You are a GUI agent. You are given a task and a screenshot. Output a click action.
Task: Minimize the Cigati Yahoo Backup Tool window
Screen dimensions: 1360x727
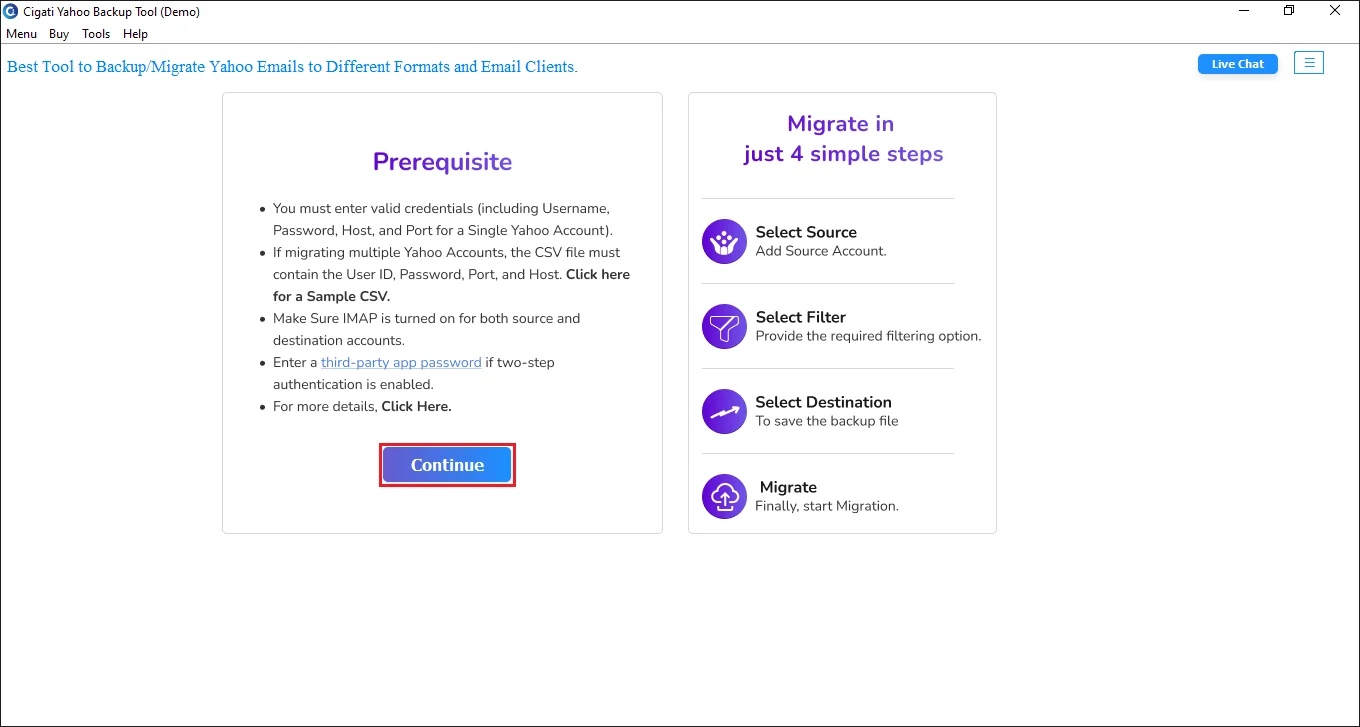(1243, 11)
